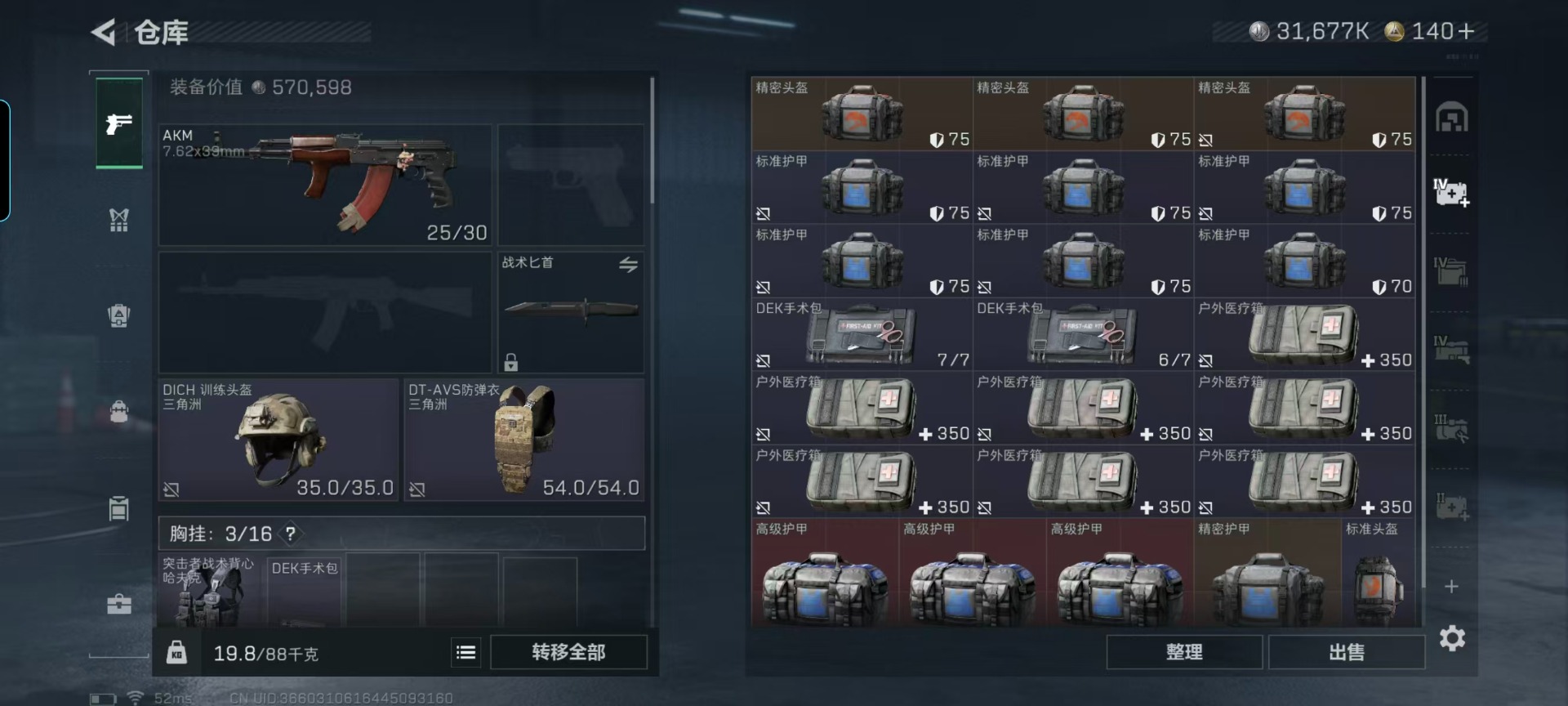The width and height of the screenshot is (1568, 706).
Task: Click the weight lock icon beside 19.8/88千克
Action: click(176, 652)
